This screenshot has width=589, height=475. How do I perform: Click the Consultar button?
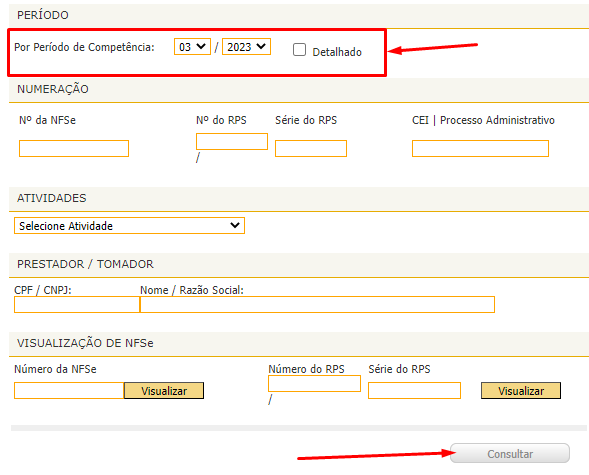click(510, 453)
